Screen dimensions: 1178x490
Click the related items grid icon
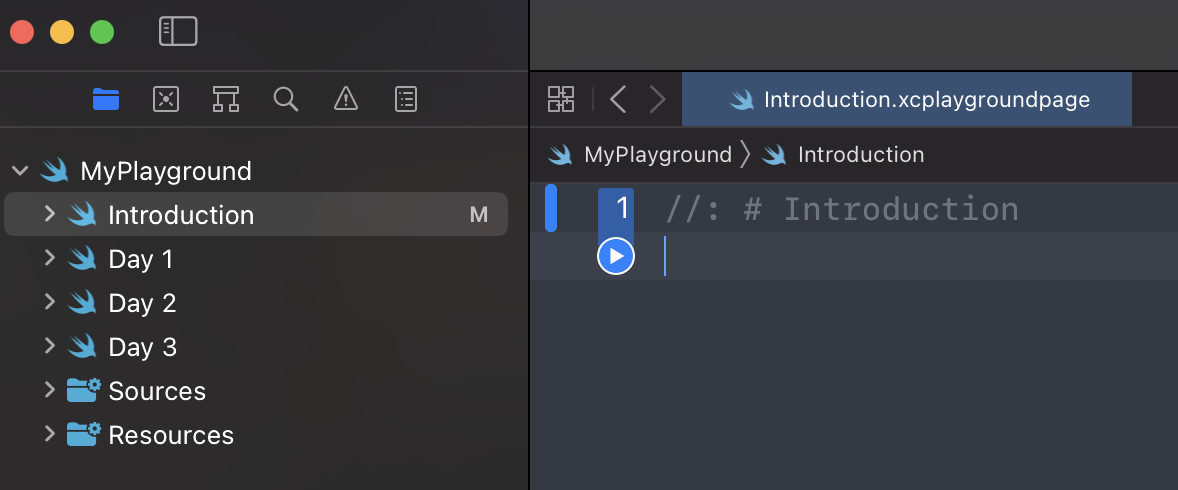561,99
